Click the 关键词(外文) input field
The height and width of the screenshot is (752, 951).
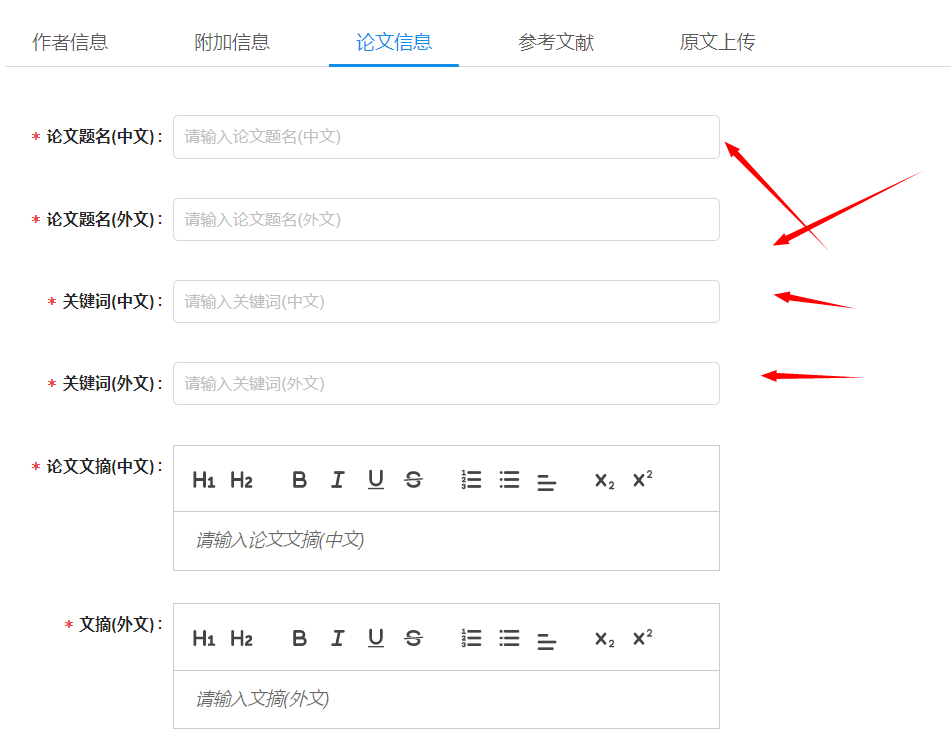(445, 383)
